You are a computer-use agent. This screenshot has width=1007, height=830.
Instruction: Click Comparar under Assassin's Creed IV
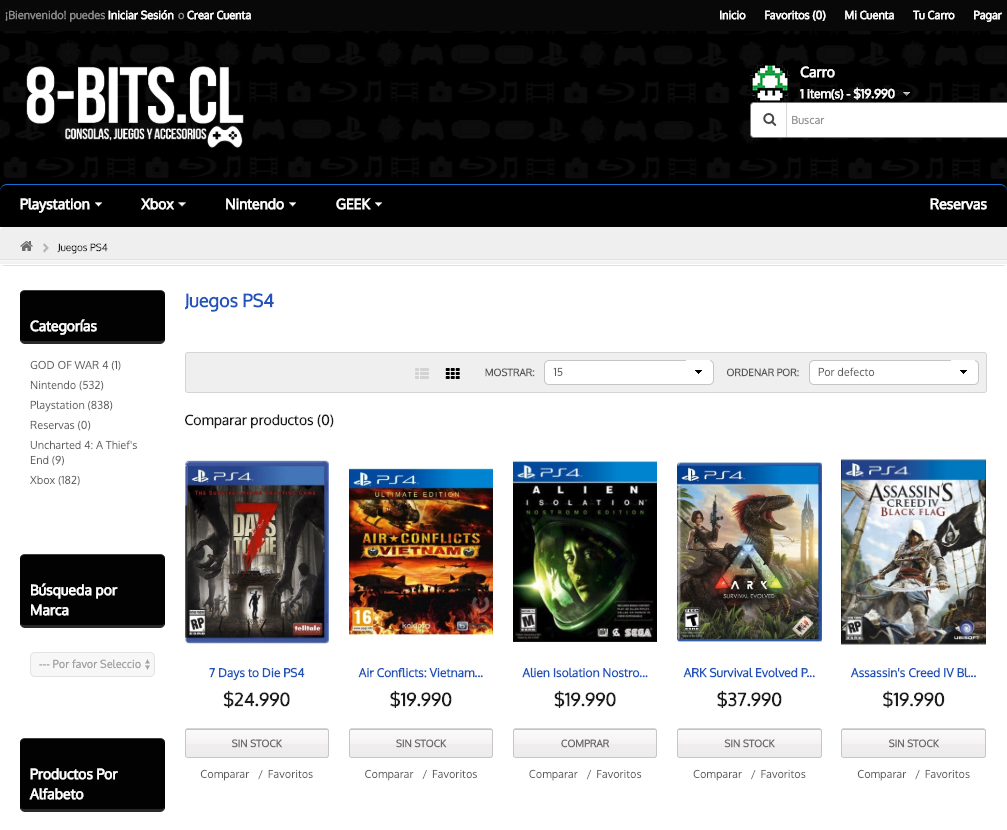pos(882,774)
